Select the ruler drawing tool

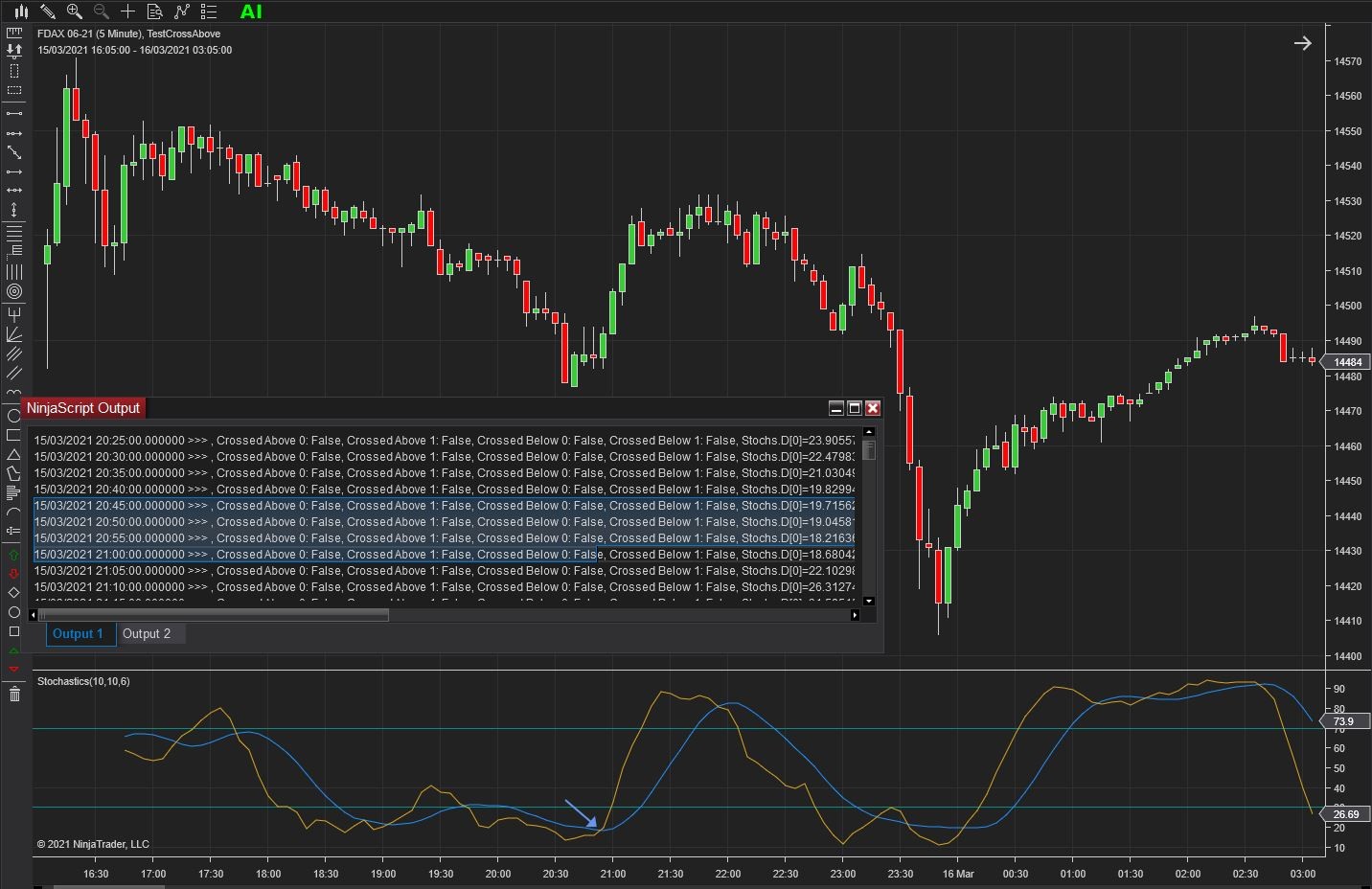point(14,33)
